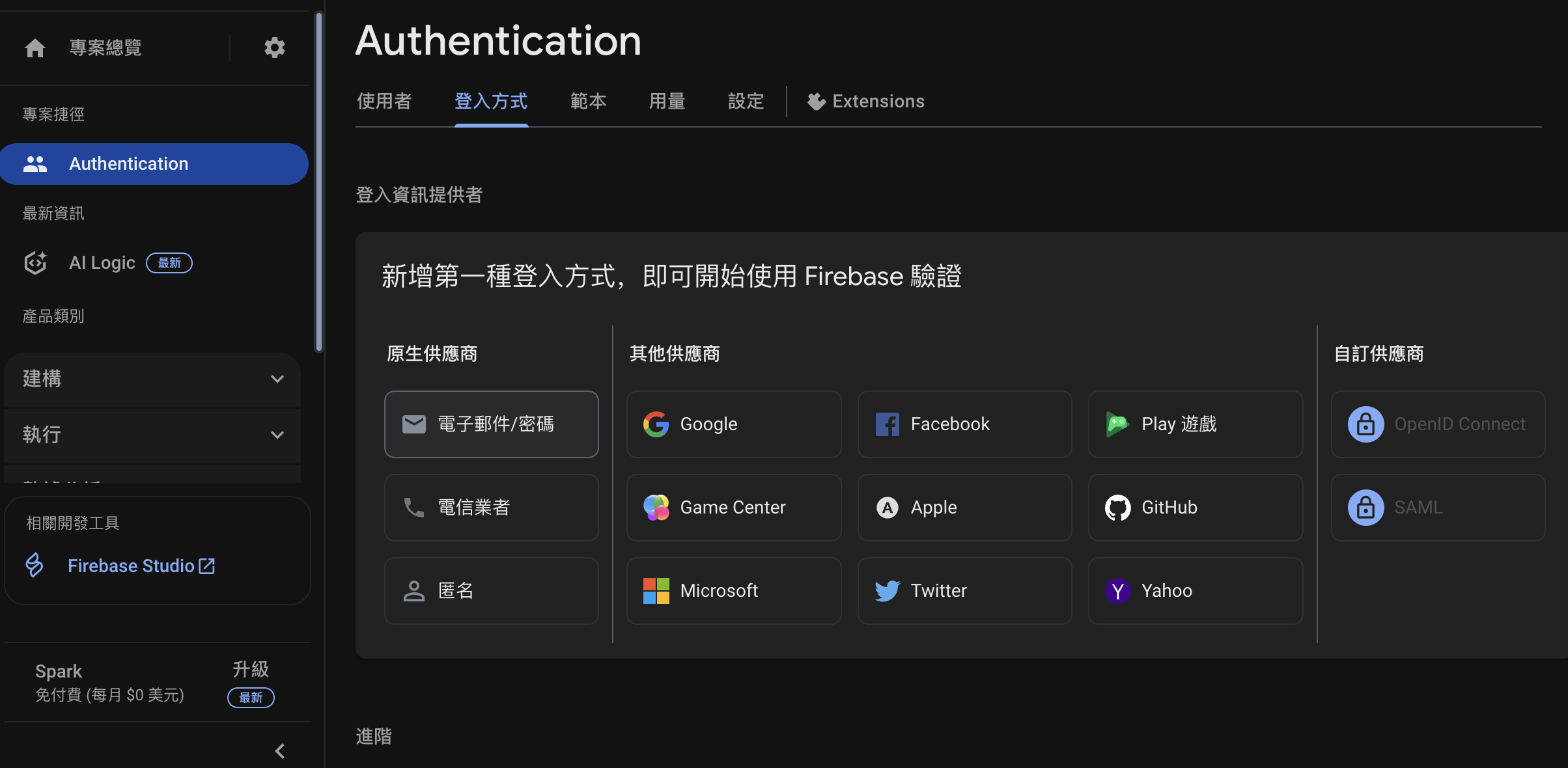Choose the Apple sign-in provider
The image size is (1568, 768).
(x=964, y=508)
